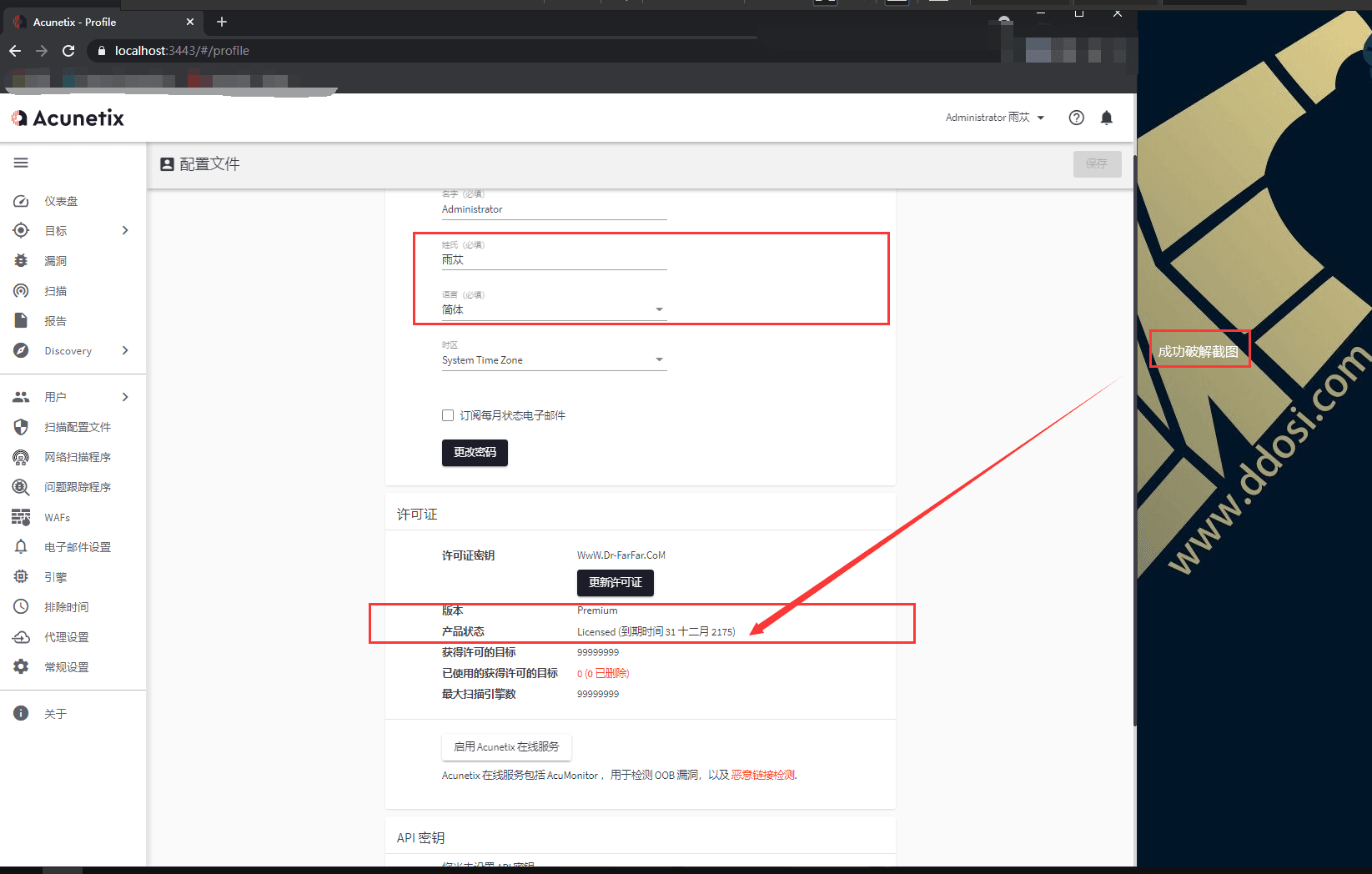Open the 恶意链接检测 link
The height and width of the screenshot is (874, 1372).
pyautogui.click(x=762, y=775)
